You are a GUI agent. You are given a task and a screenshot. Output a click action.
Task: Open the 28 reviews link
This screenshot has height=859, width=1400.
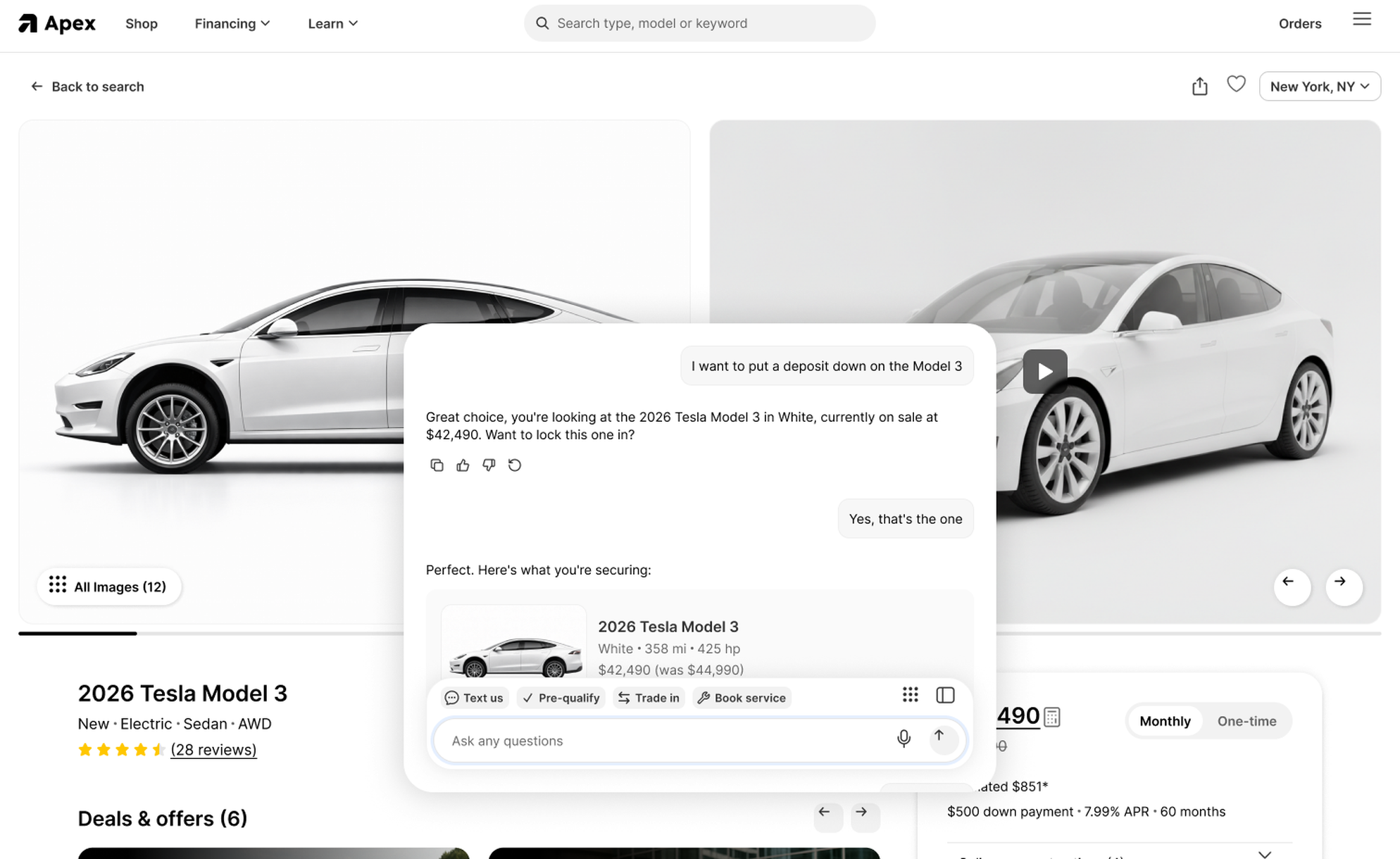[213, 749]
